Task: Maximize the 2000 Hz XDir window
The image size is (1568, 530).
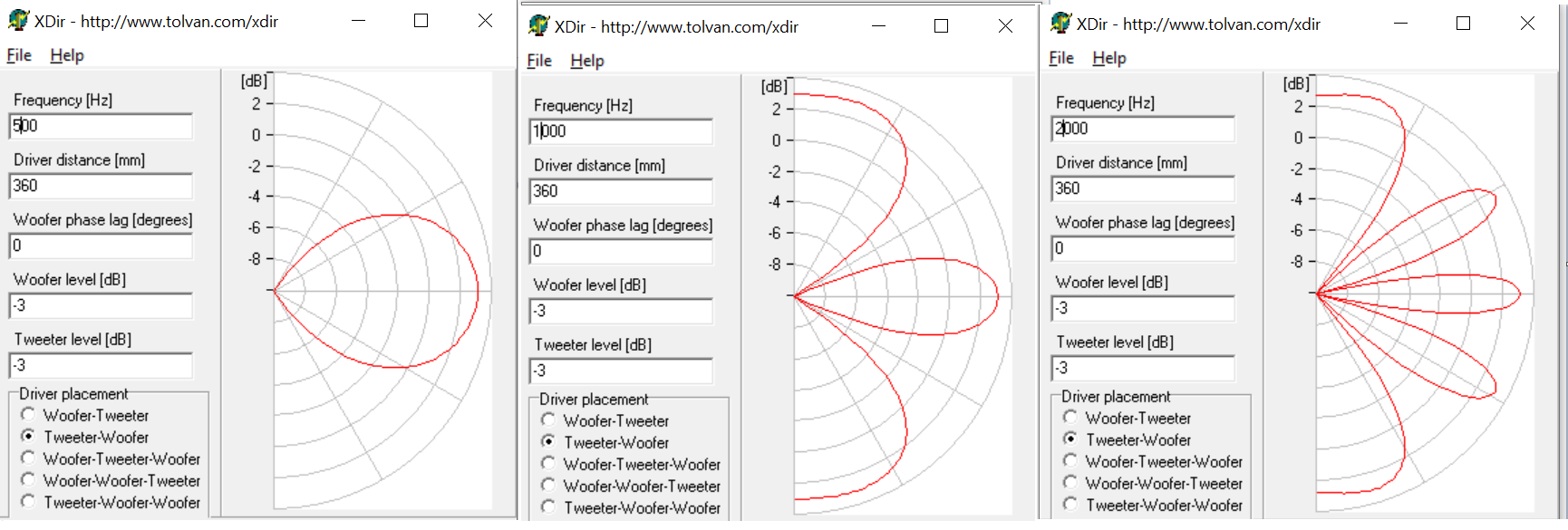Action: pos(1463,23)
